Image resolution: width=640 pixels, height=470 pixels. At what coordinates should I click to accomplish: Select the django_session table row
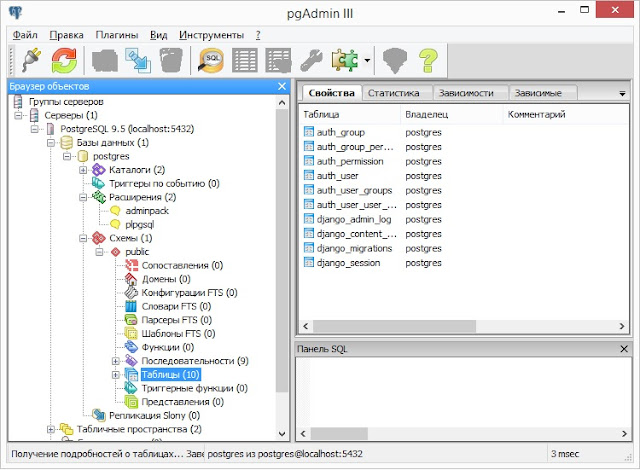click(373, 263)
